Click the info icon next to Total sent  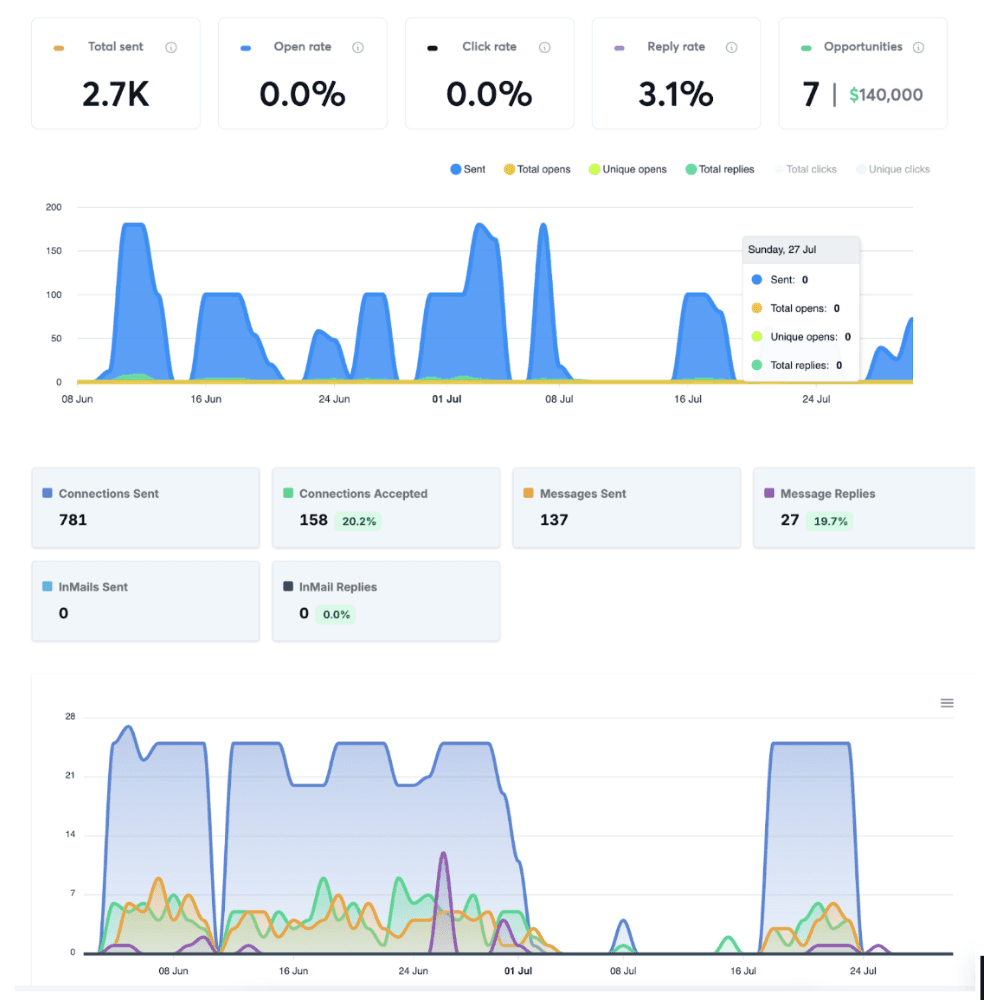click(x=171, y=47)
